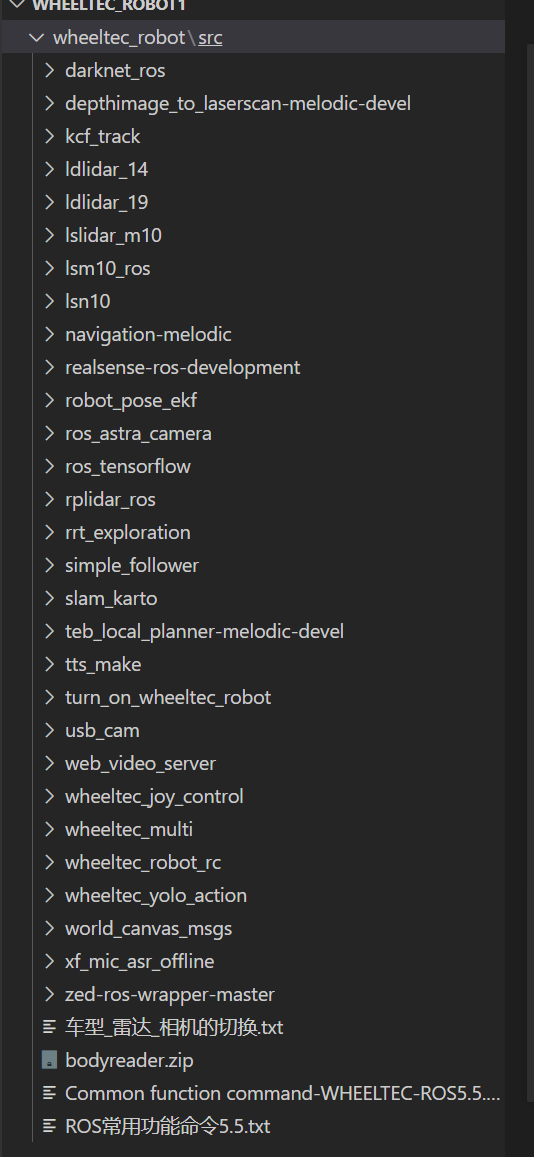
Task: Expand the zed-ros-wrapper-master chevron
Action: pos(49,994)
